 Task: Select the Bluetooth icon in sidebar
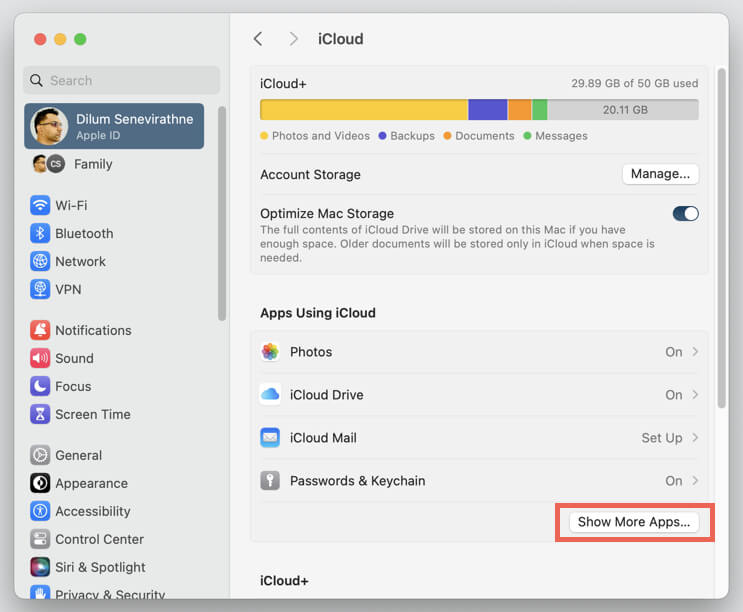(40, 234)
